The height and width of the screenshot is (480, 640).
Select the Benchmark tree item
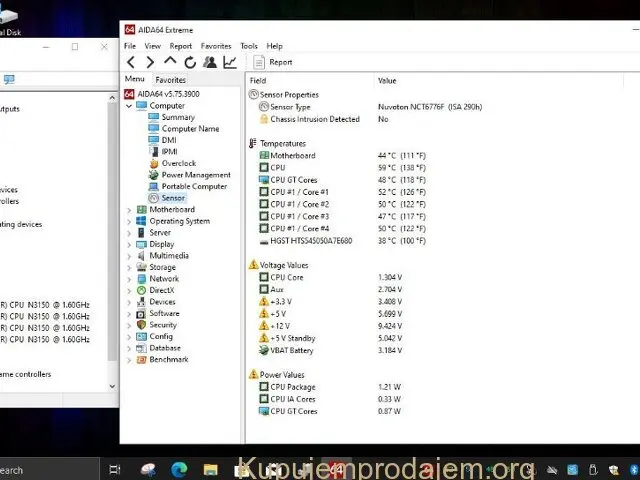coord(168,359)
